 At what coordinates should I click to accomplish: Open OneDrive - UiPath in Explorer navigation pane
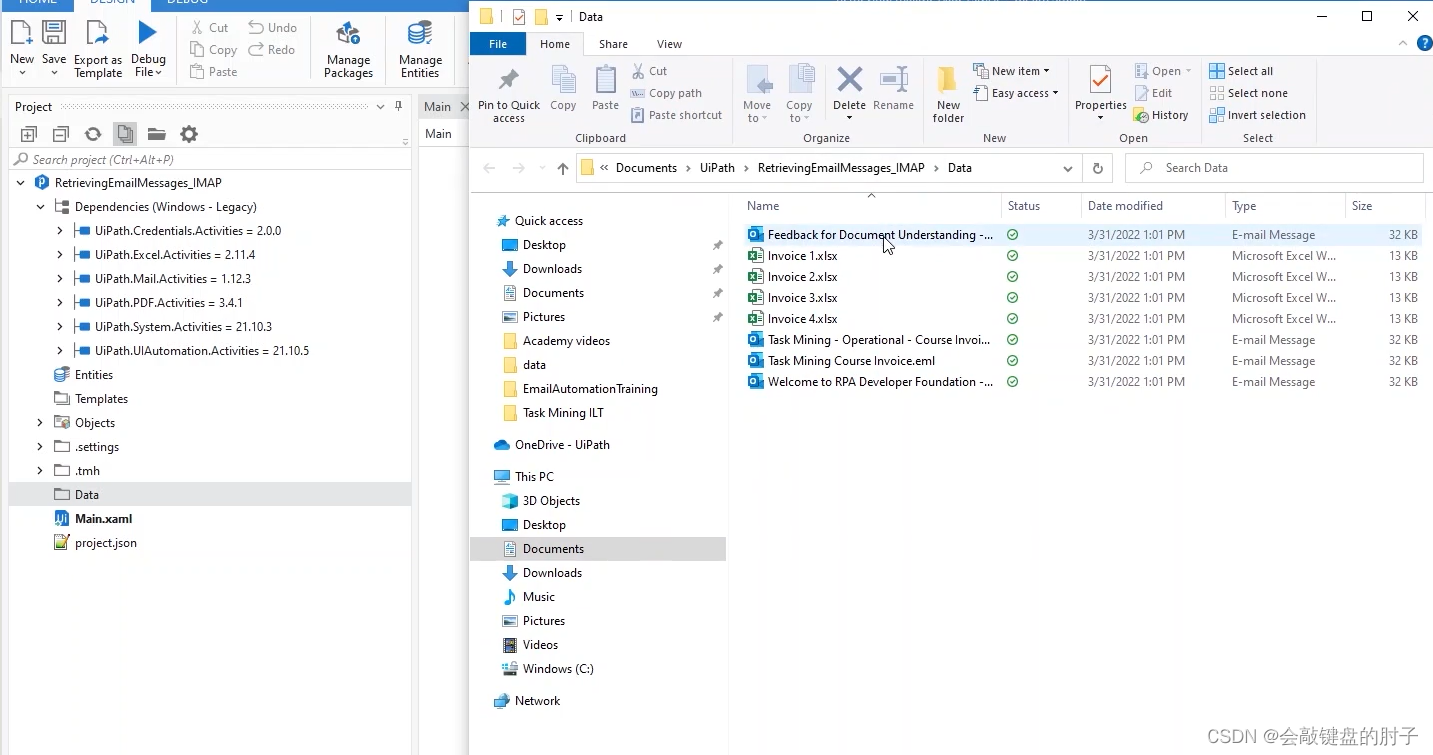(562, 445)
